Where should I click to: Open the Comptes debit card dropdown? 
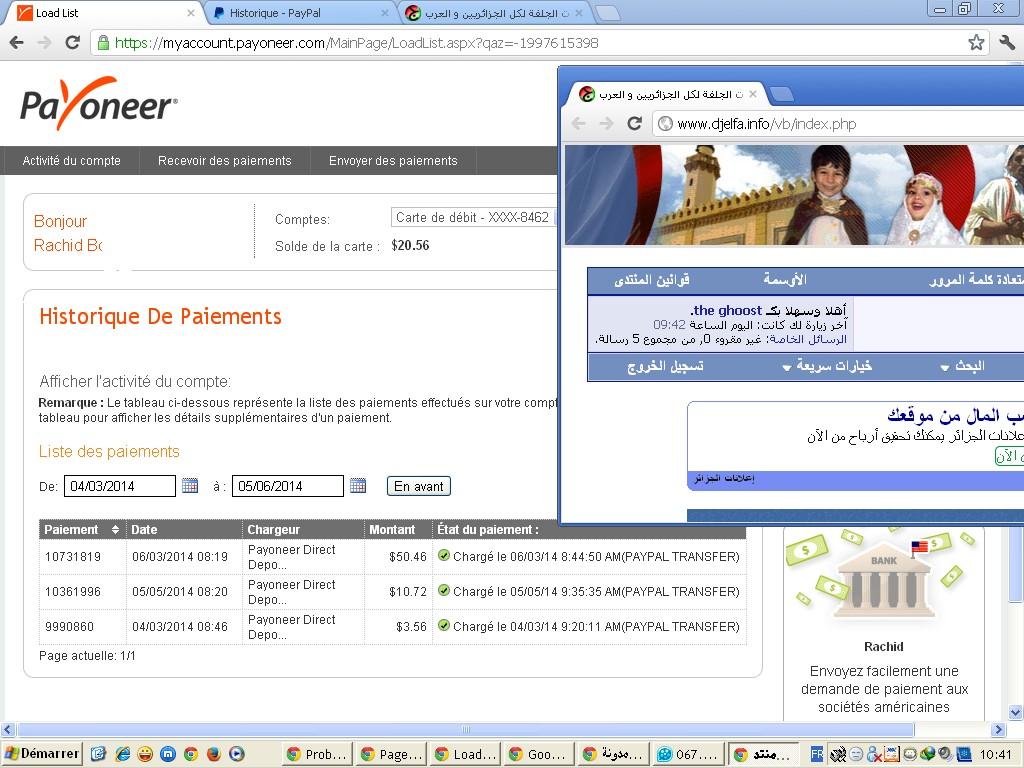474,217
